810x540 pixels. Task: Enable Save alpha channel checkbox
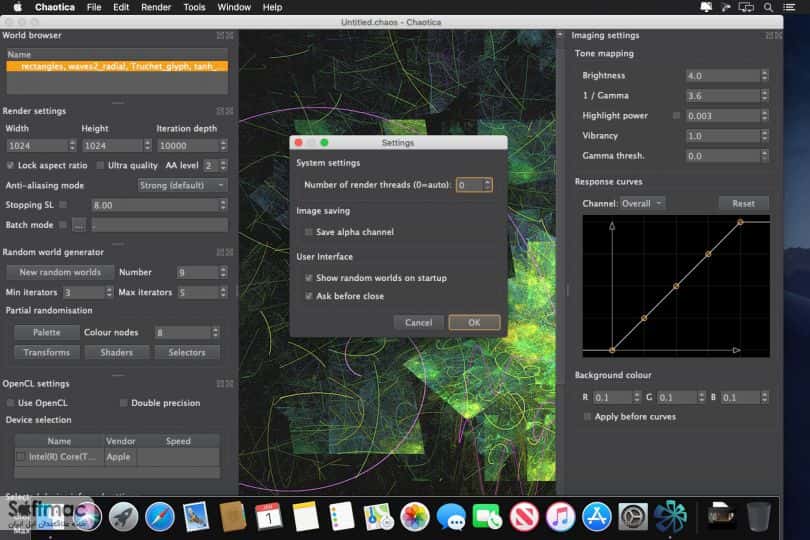click(309, 232)
